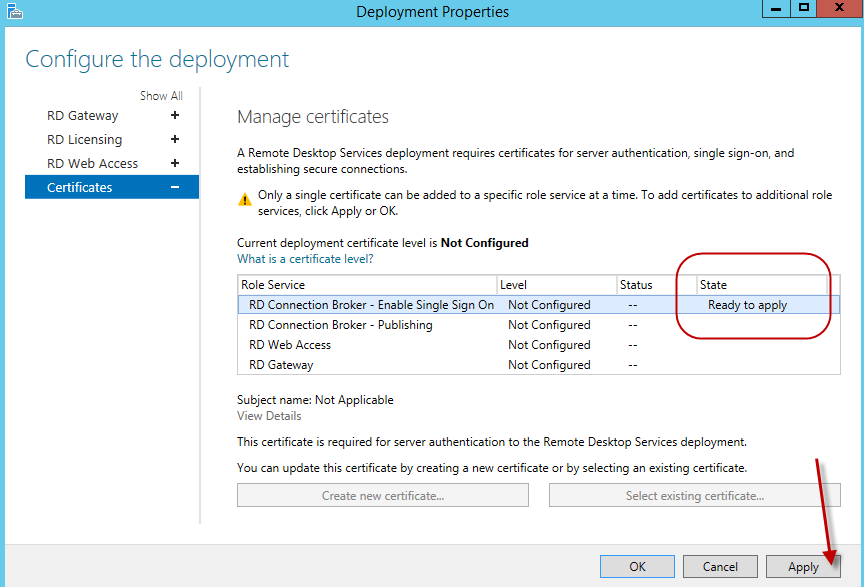The height and width of the screenshot is (587, 864).
Task: Select the RD Web Access role service row
Action: pos(290,345)
